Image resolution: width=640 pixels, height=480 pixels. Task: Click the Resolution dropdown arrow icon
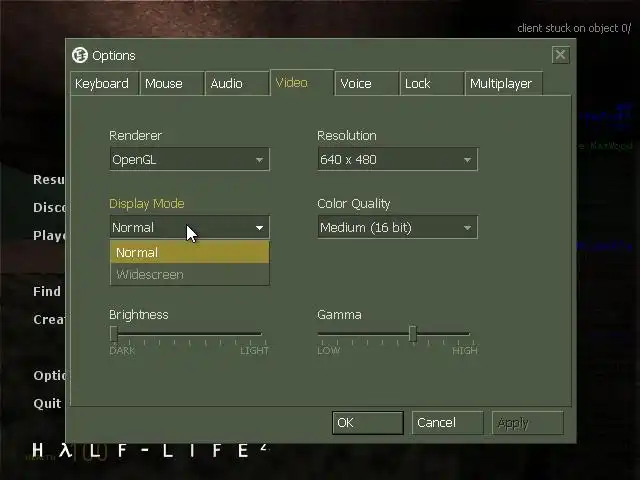(x=467, y=160)
